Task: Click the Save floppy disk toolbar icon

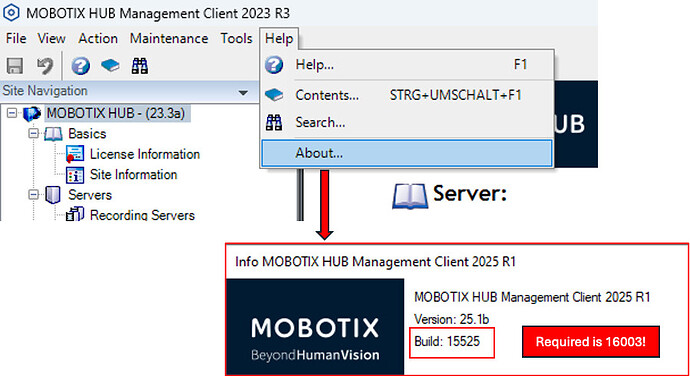Action: pyautogui.click(x=15, y=66)
